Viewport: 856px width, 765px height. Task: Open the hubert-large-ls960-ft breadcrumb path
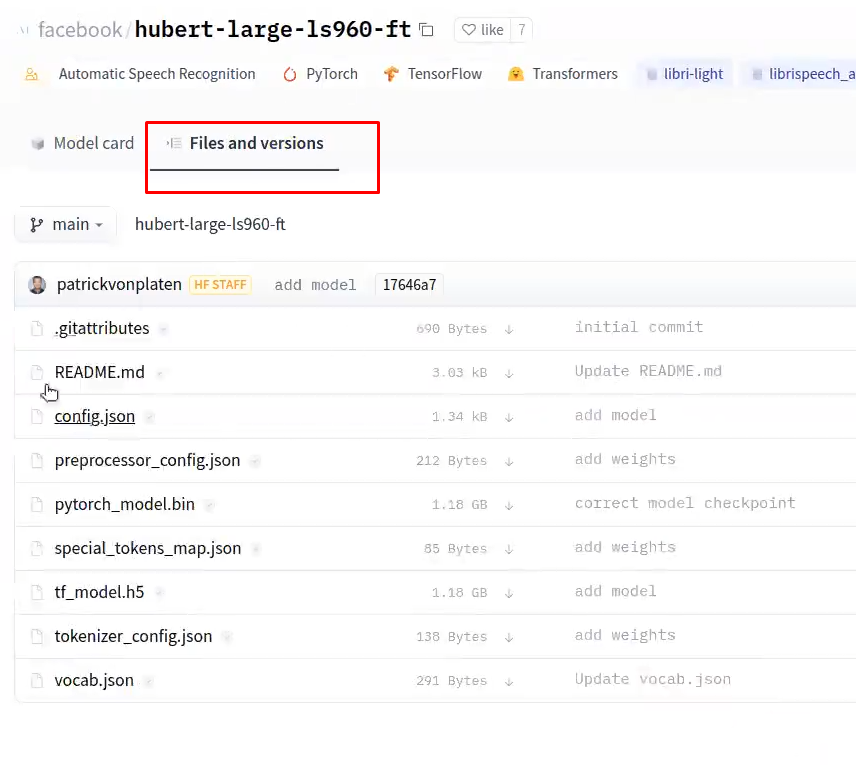click(x=210, y=224)
